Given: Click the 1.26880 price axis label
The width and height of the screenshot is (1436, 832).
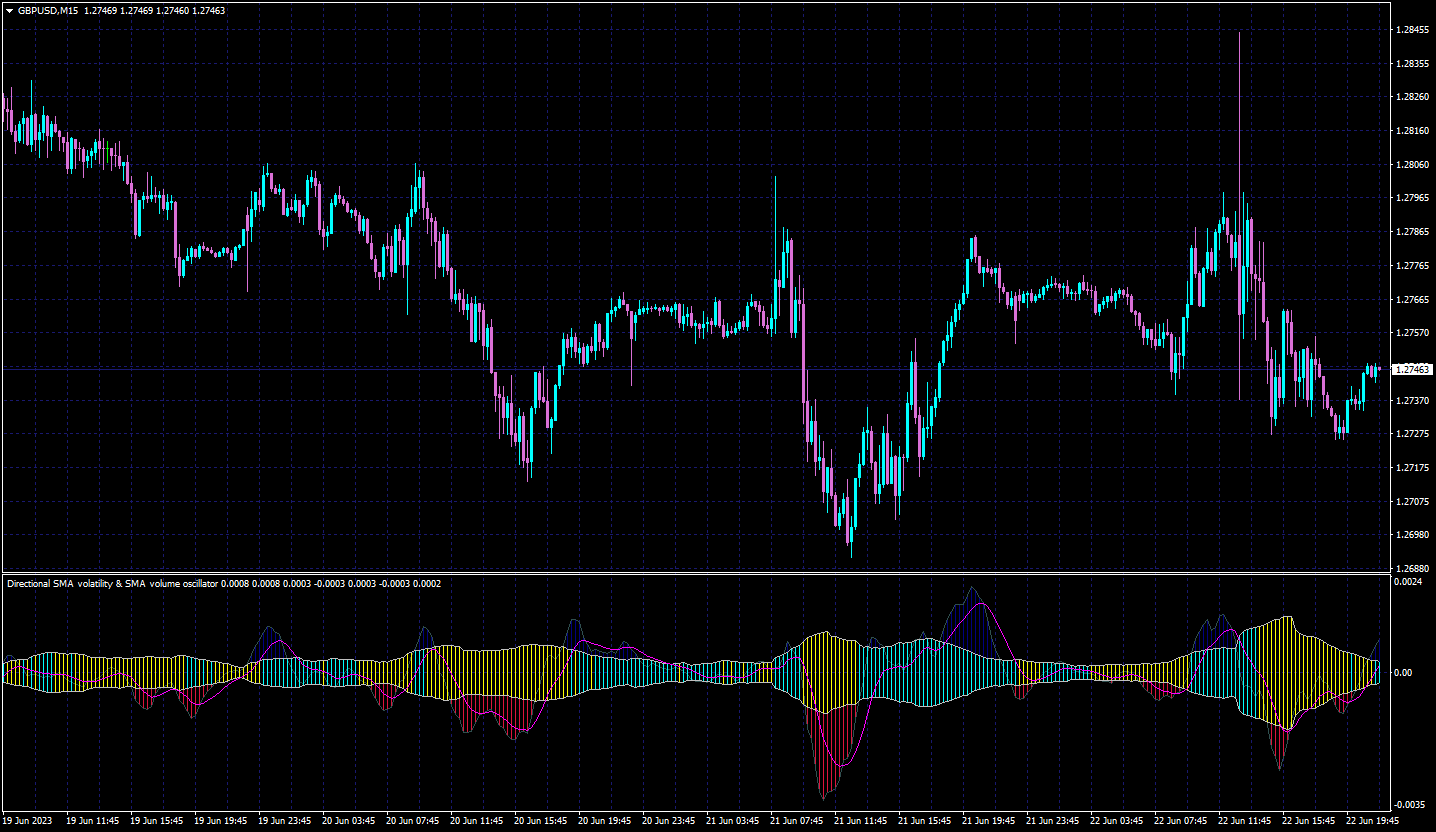Looking at the screenshot, I should coord(1412,569).
